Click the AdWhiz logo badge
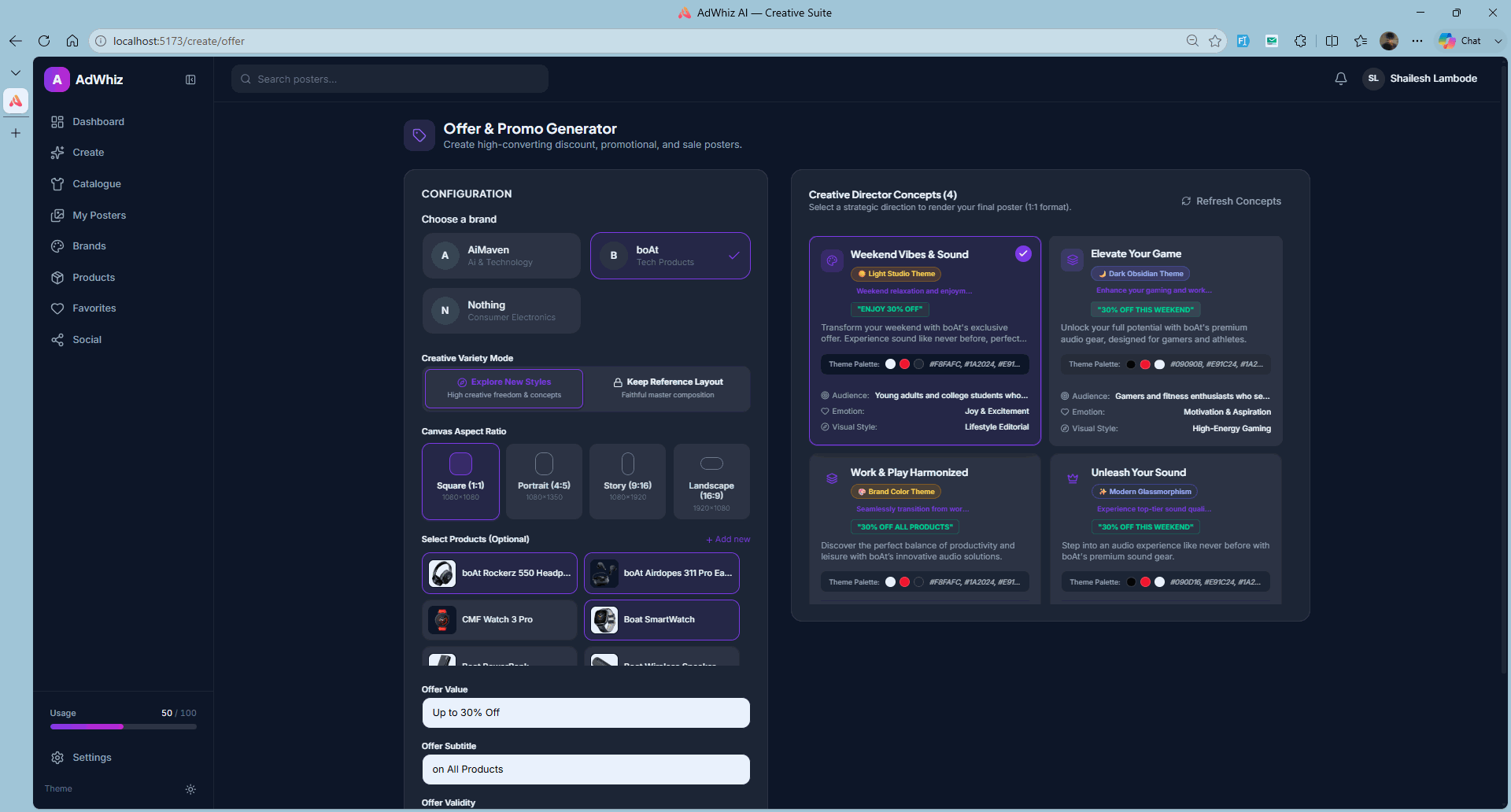This screenshot has height=812, width=1511. (57, 79)
